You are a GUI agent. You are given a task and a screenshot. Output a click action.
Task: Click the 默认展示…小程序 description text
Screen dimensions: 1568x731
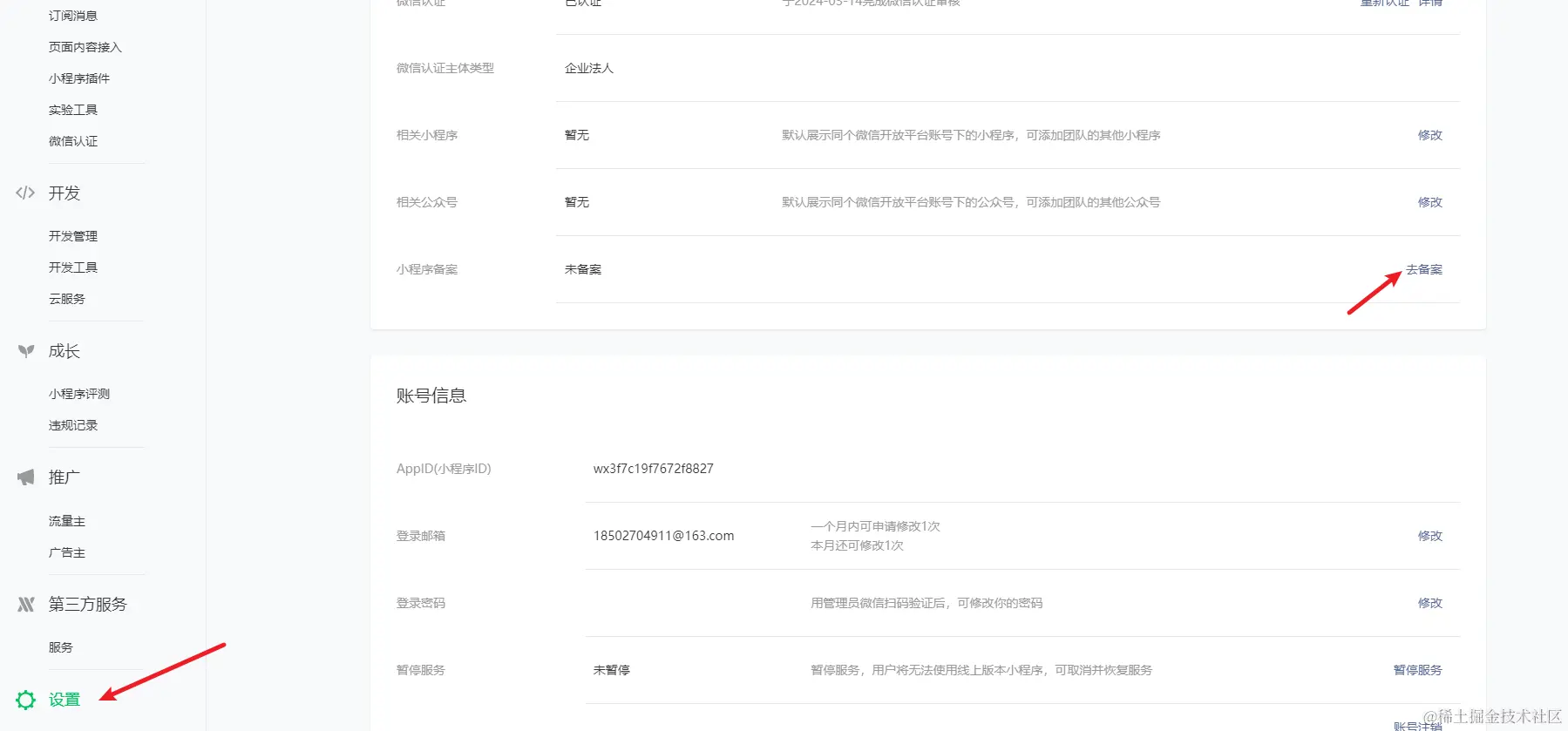click(x=971, y=135)
